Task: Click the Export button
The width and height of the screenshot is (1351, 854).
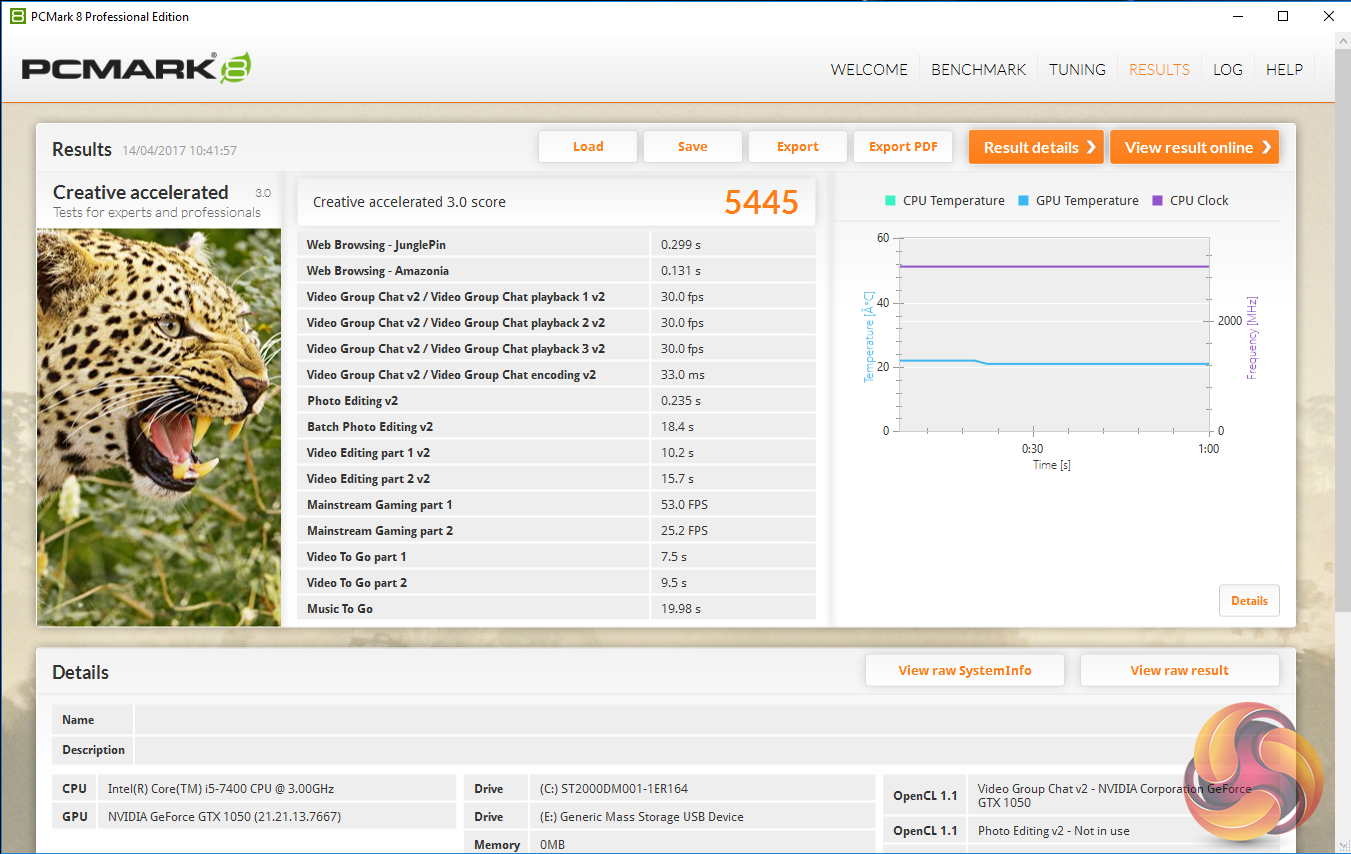Action: tap(797, 147)
